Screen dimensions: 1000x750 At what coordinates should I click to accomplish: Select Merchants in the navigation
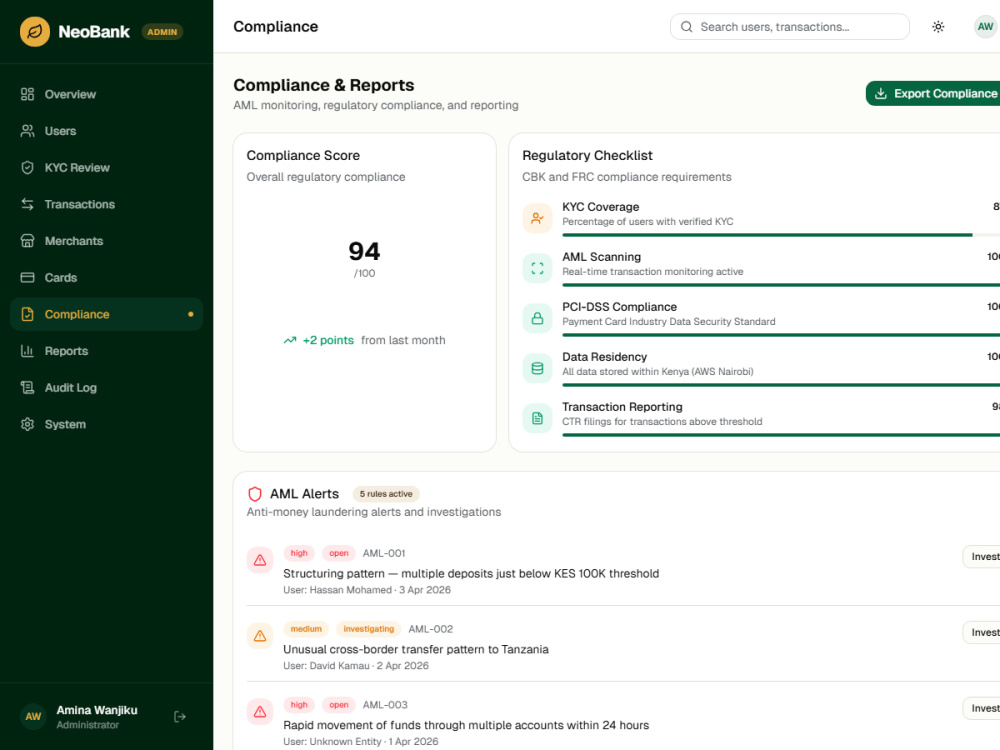point(107,241)
